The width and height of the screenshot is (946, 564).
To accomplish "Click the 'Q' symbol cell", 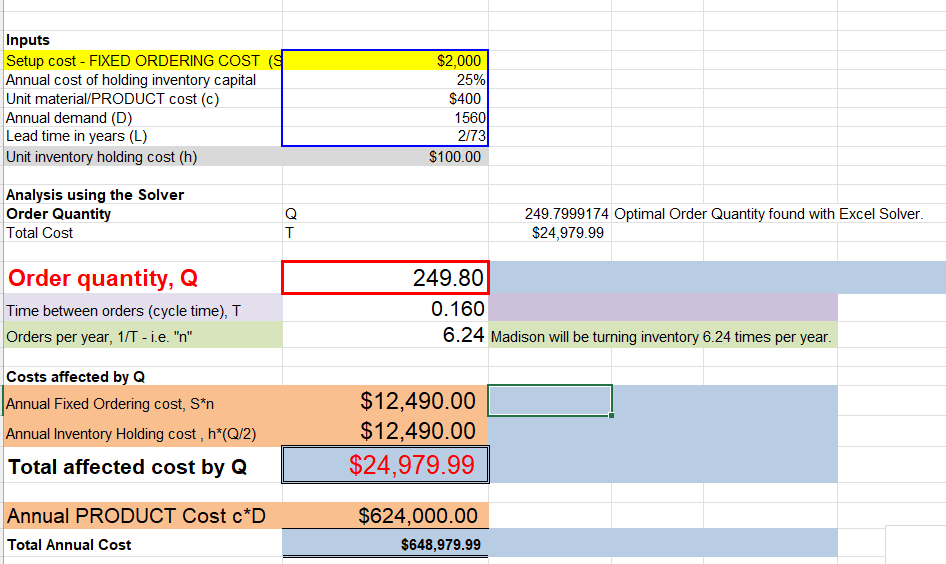I will 385,214.
